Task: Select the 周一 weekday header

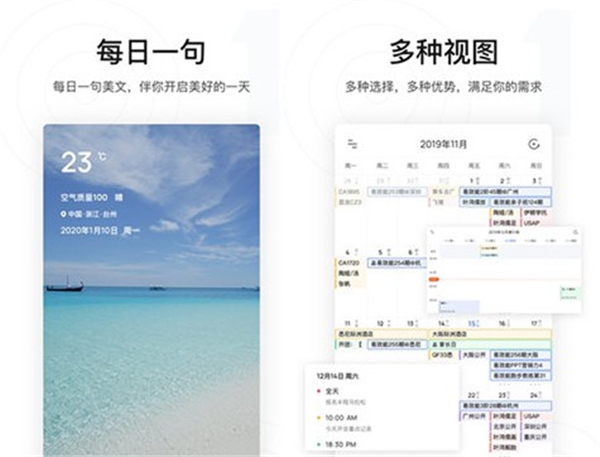Action: tap(351, 166)
